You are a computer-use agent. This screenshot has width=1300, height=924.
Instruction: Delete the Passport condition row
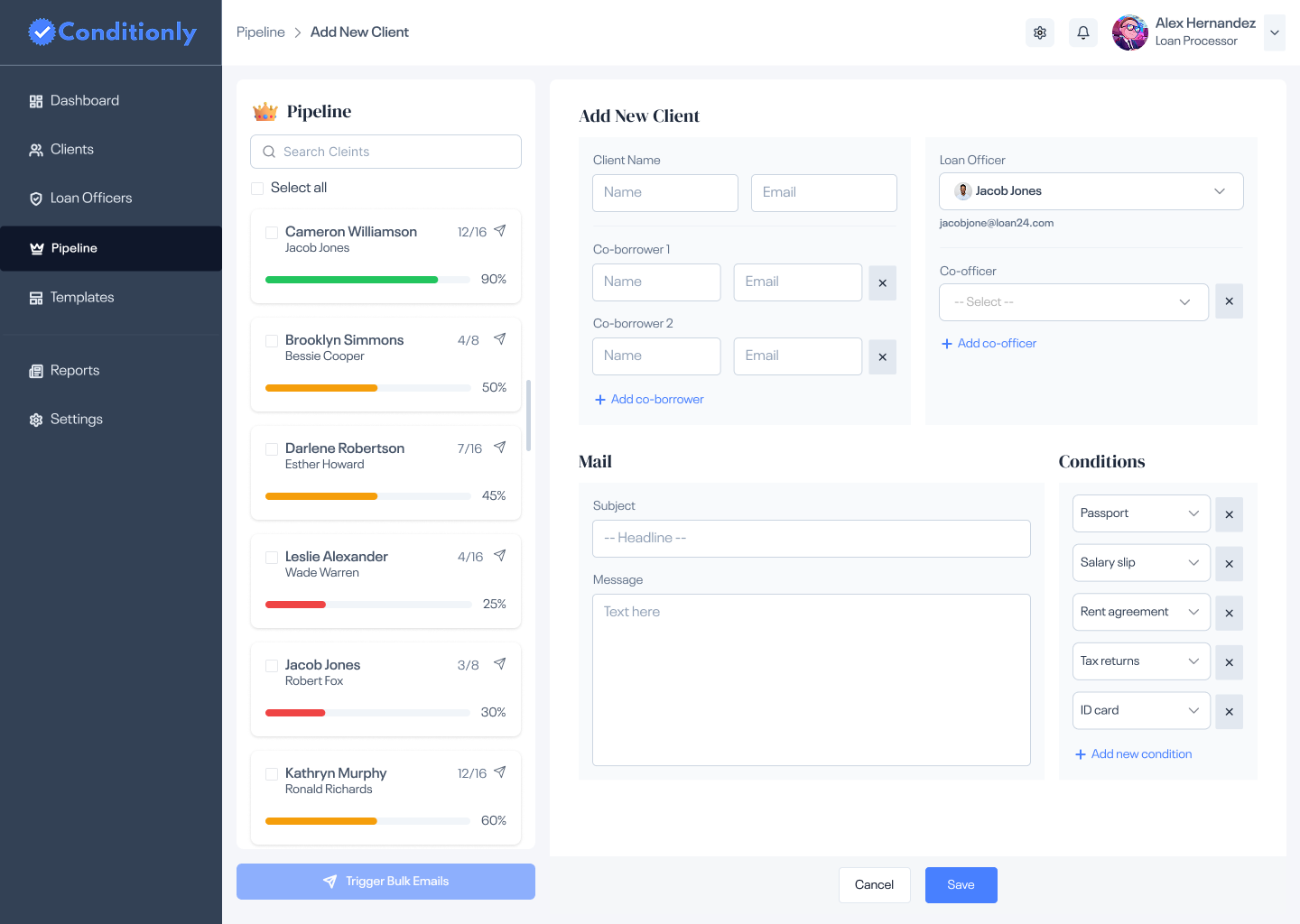click(x=1229, y=514)
